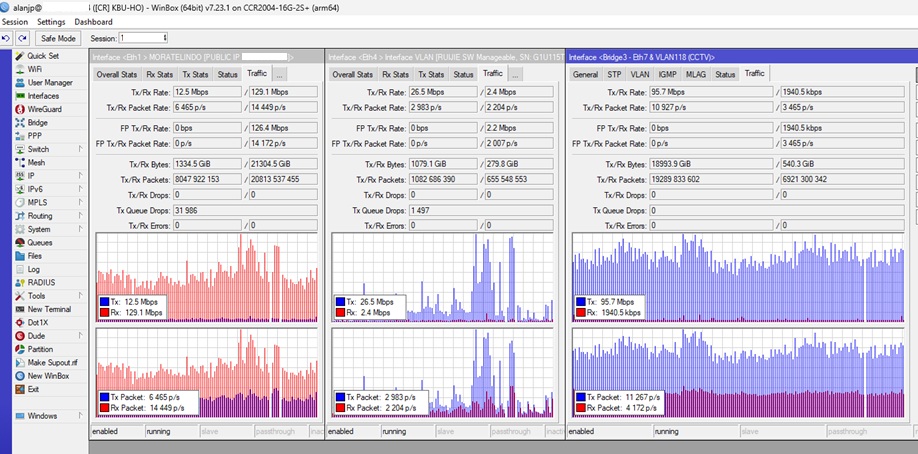Select Tx Stats tab in Eth1 window
The height and width of the screenshot is (454, 918).
(195, 74)
